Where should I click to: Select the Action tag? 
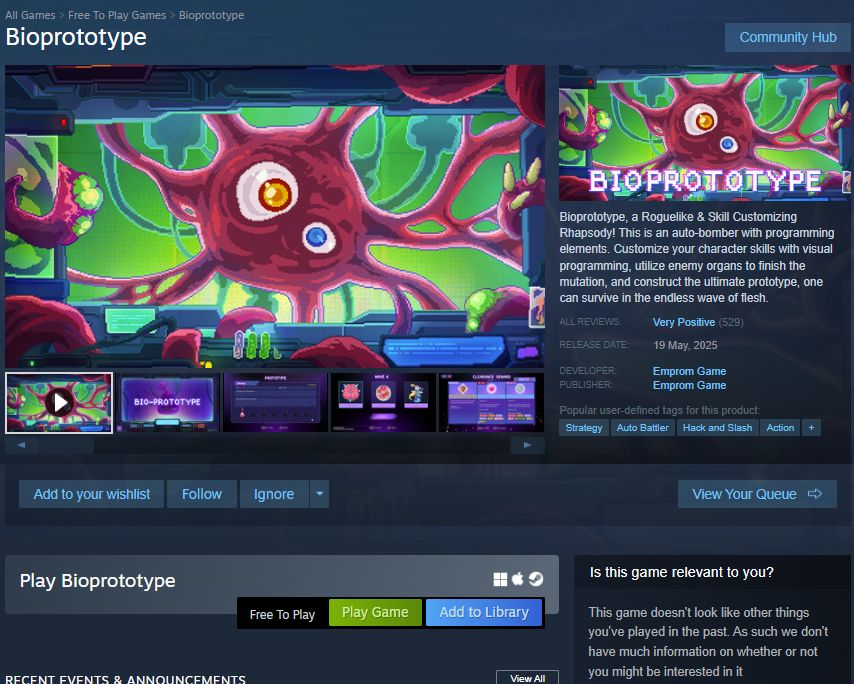(780, 428)
